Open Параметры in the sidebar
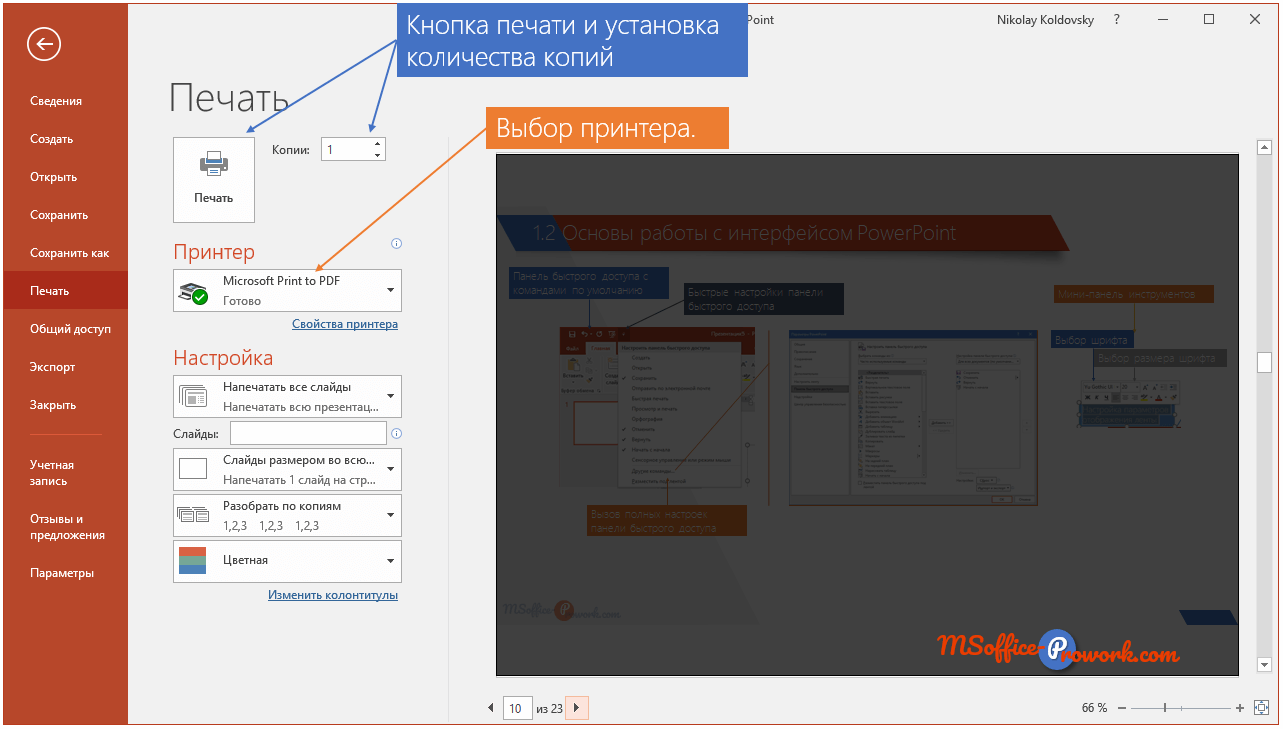The height and width of the screenshot is (729, 1283). coord(64,573)
